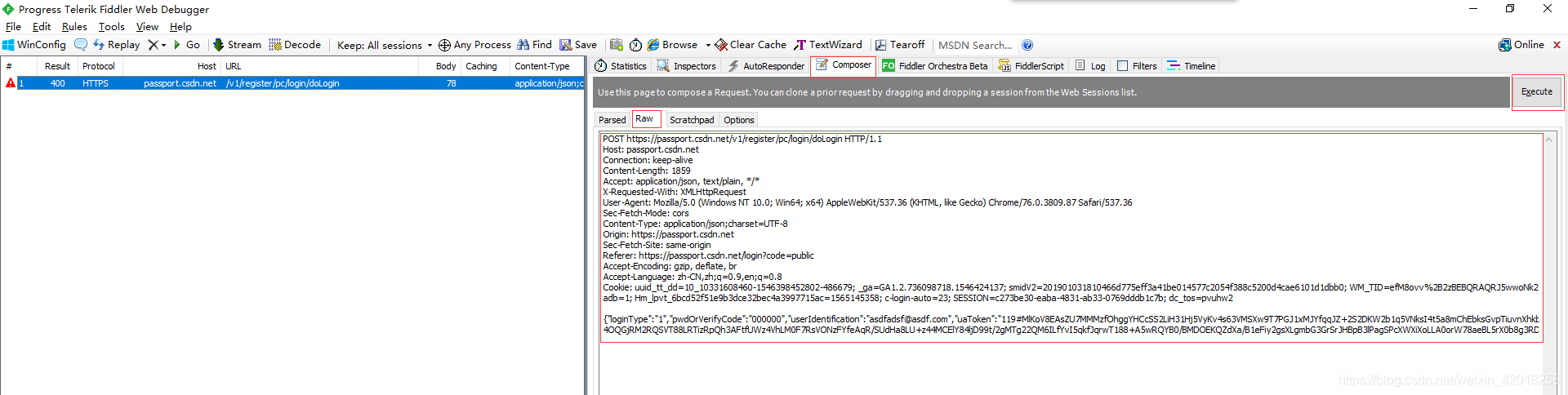Click the Execute button
The image size is (1568, 395).
1537,91
